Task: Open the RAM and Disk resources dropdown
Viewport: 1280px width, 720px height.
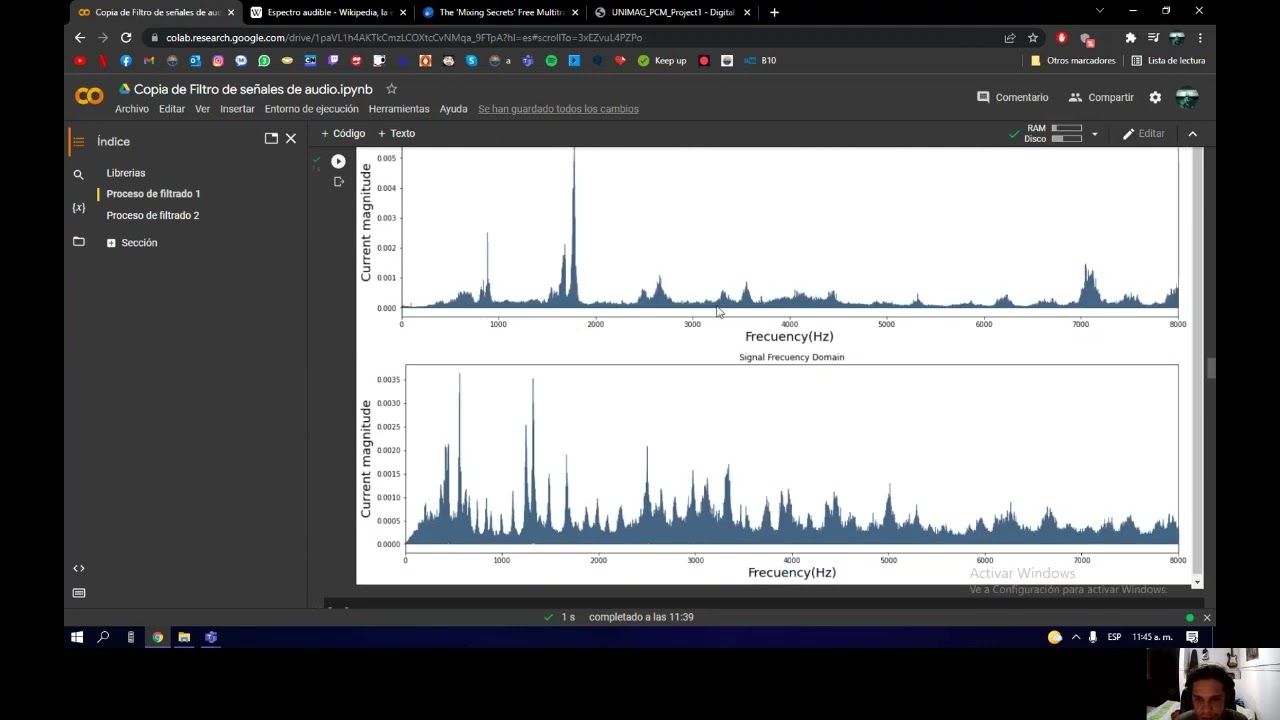Action: 1094,134
